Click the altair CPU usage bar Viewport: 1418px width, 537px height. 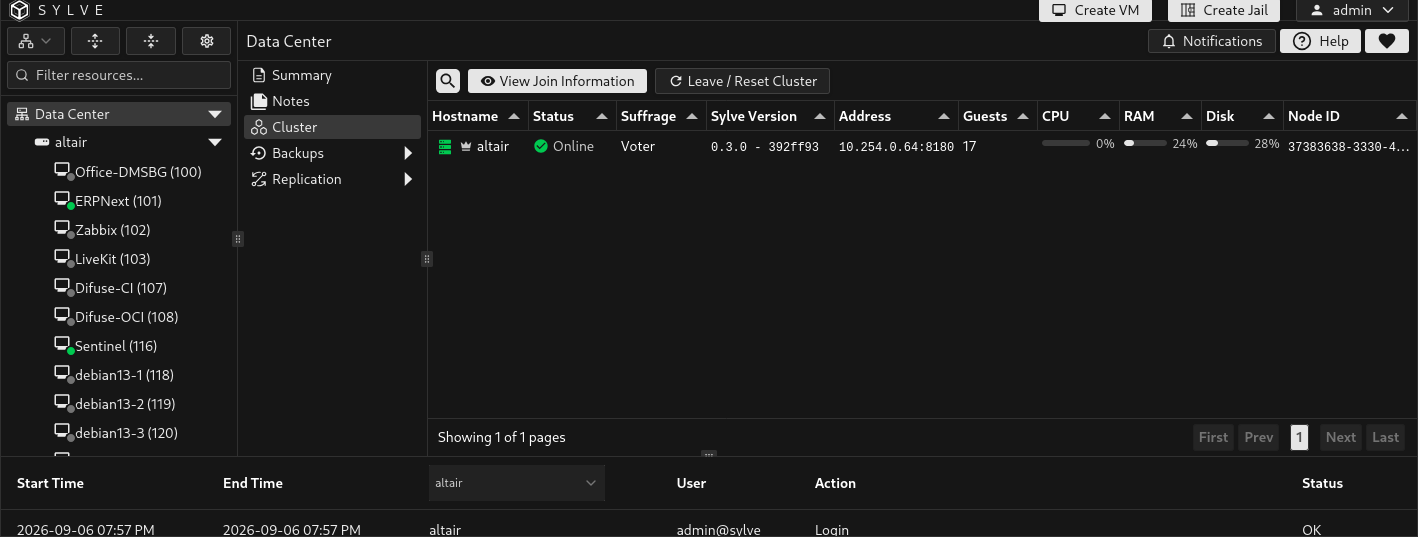[1066, 144]
